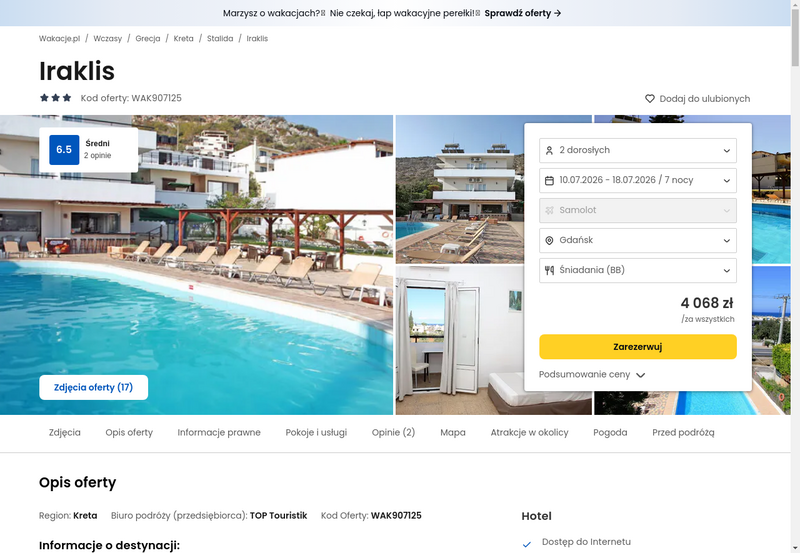The height and width of the screenshot is (553, 800).
Task: Click the three-star hotel rating icons
Action: click(56, 97)
